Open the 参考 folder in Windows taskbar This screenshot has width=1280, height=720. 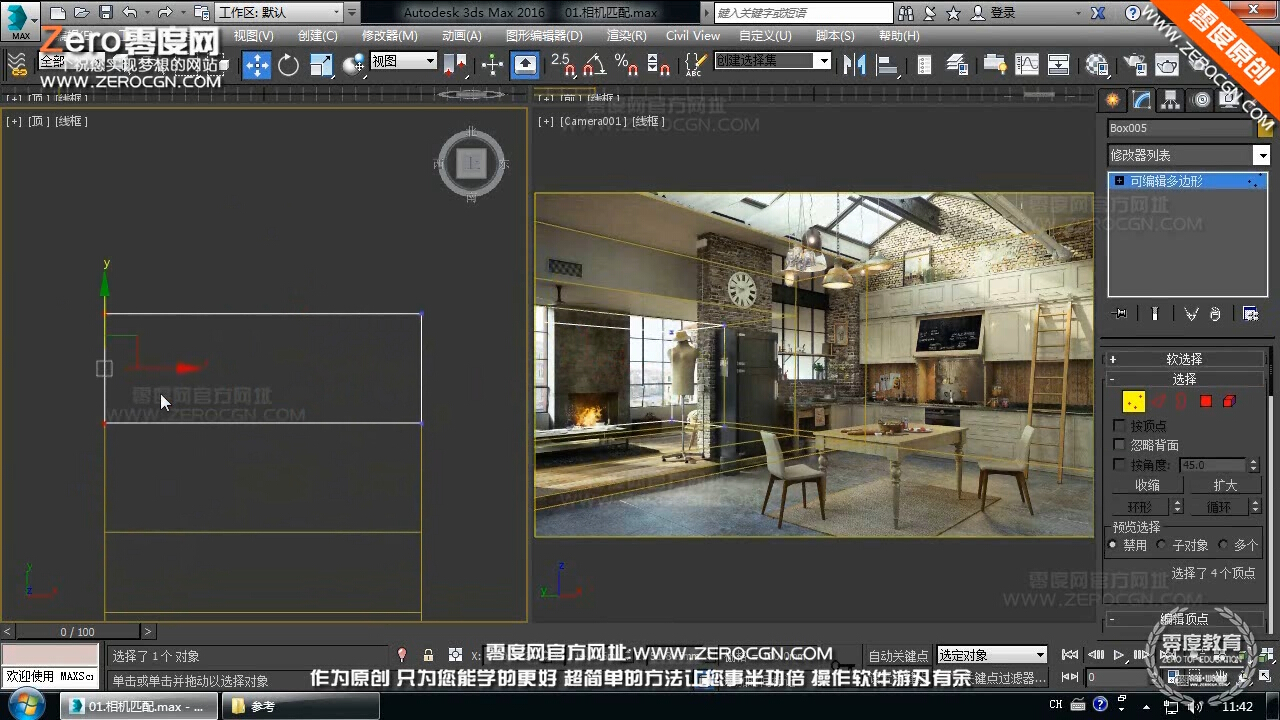tap(301, 706)
